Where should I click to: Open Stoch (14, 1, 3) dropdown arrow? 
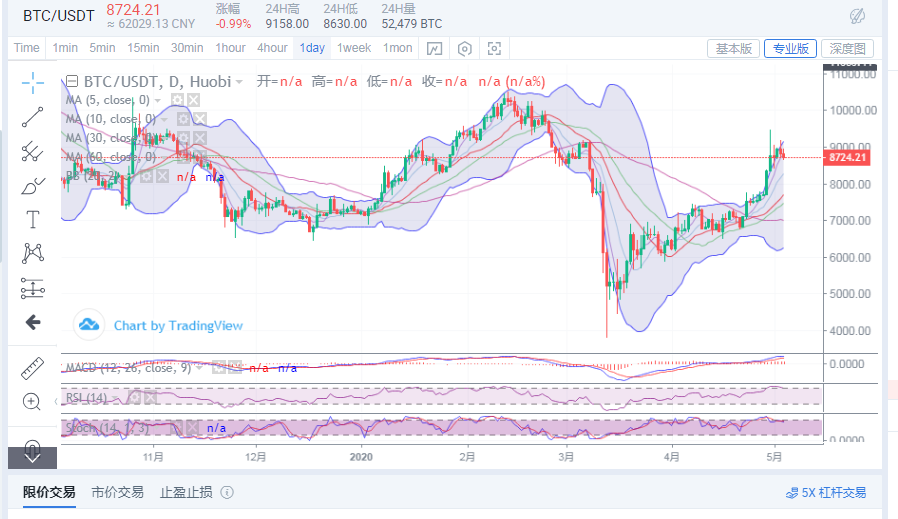[x=159, y=428]
